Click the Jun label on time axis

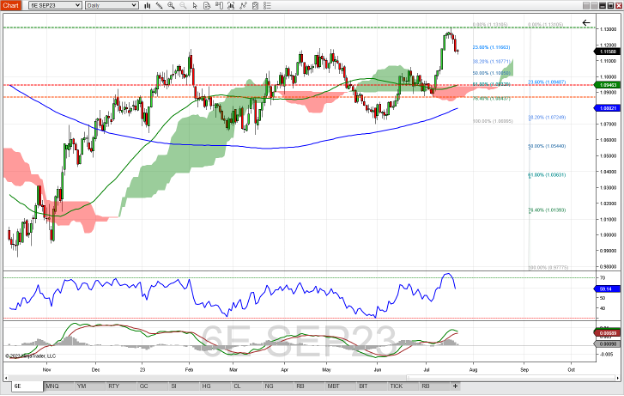point(377,370)
